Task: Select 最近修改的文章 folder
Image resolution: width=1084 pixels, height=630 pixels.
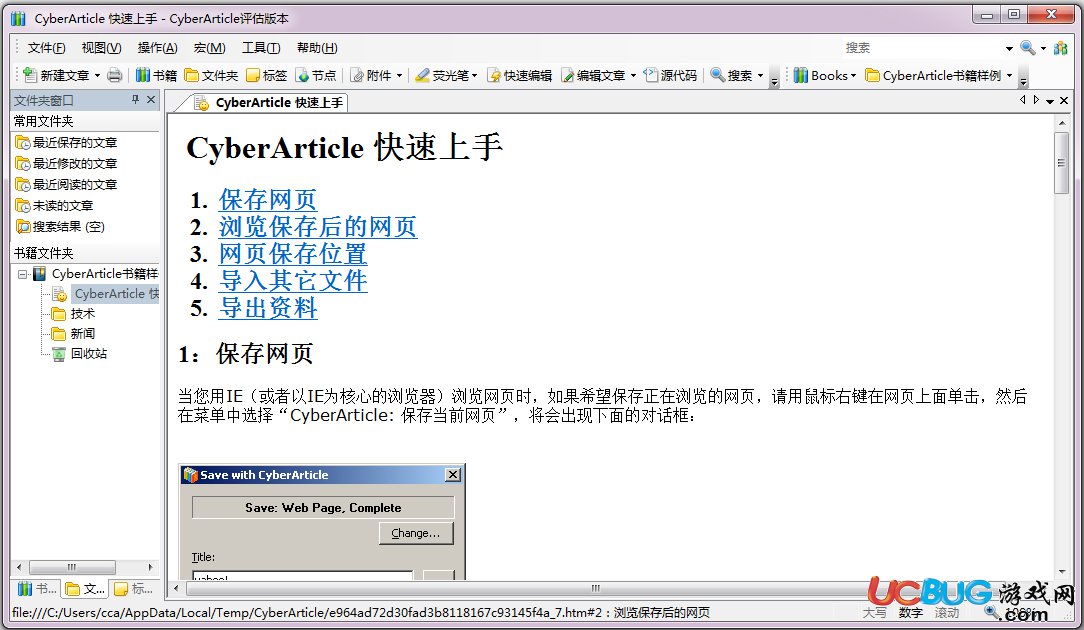Action: click(x=66, y=164)
